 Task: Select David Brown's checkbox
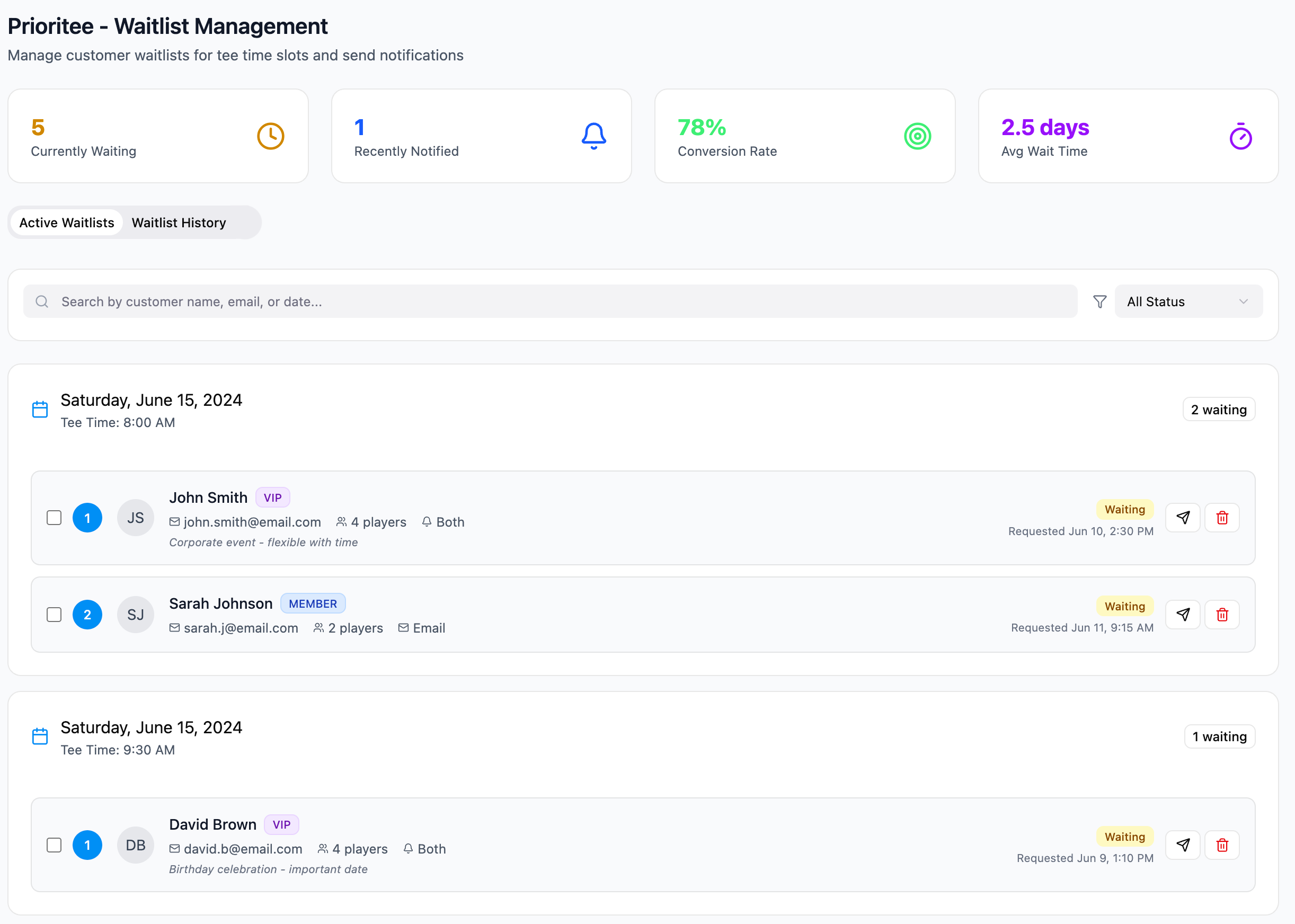(x=54, y=845)
